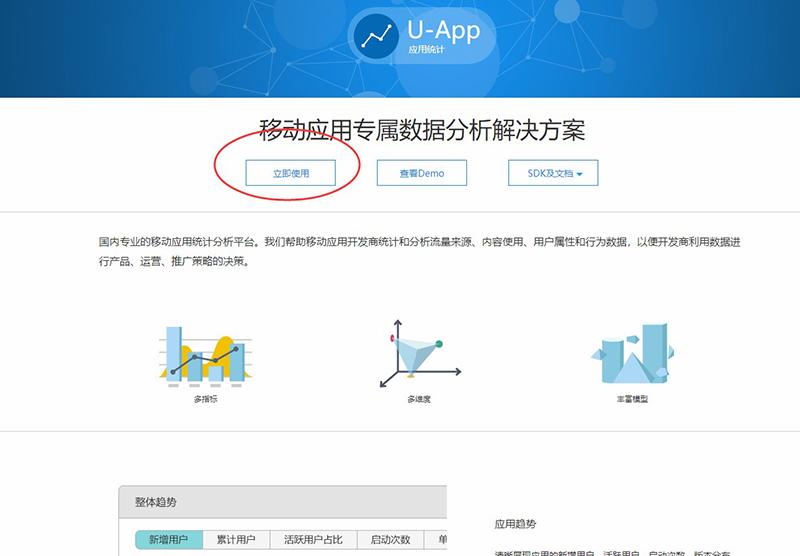Click the 多维度 caption label
Screen dimensions: 800x556
click(418, 399)
